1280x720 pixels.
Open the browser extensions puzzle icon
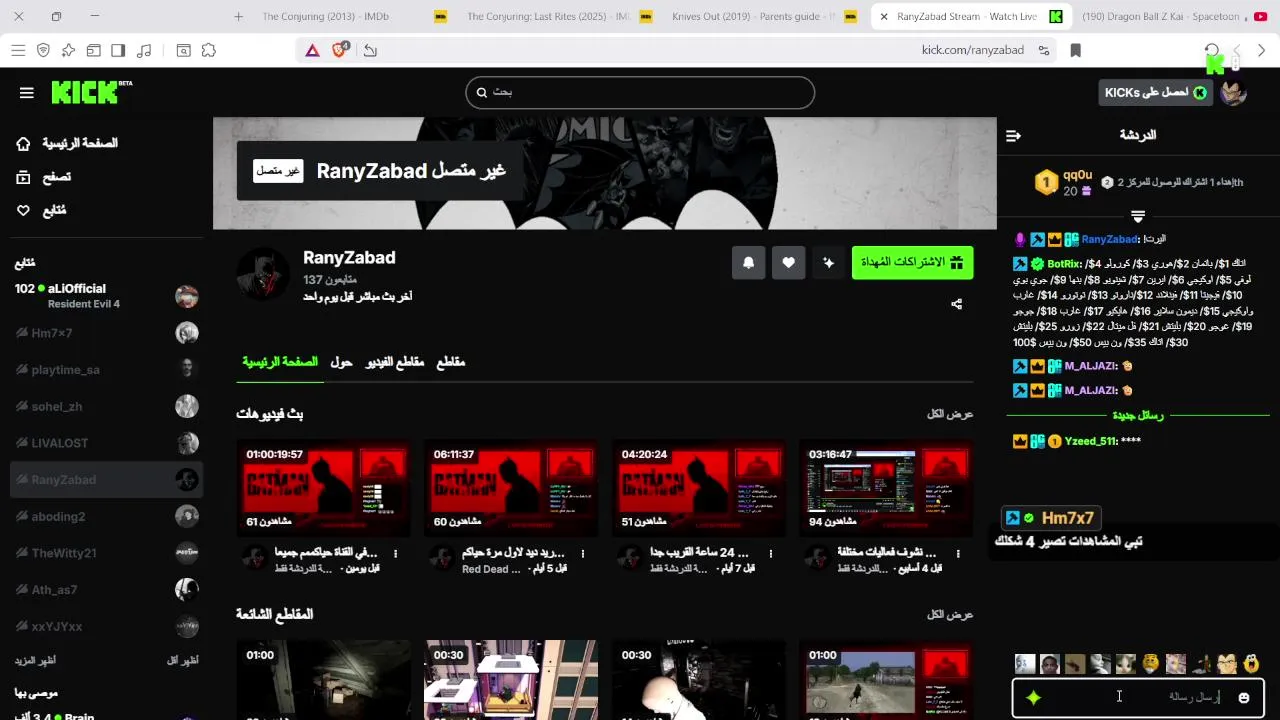coord(209,50)
